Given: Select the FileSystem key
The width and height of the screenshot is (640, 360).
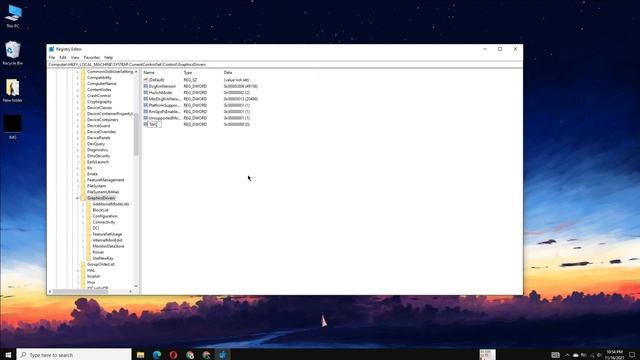Looking at the screenshot, I should [x=96, y=186].
